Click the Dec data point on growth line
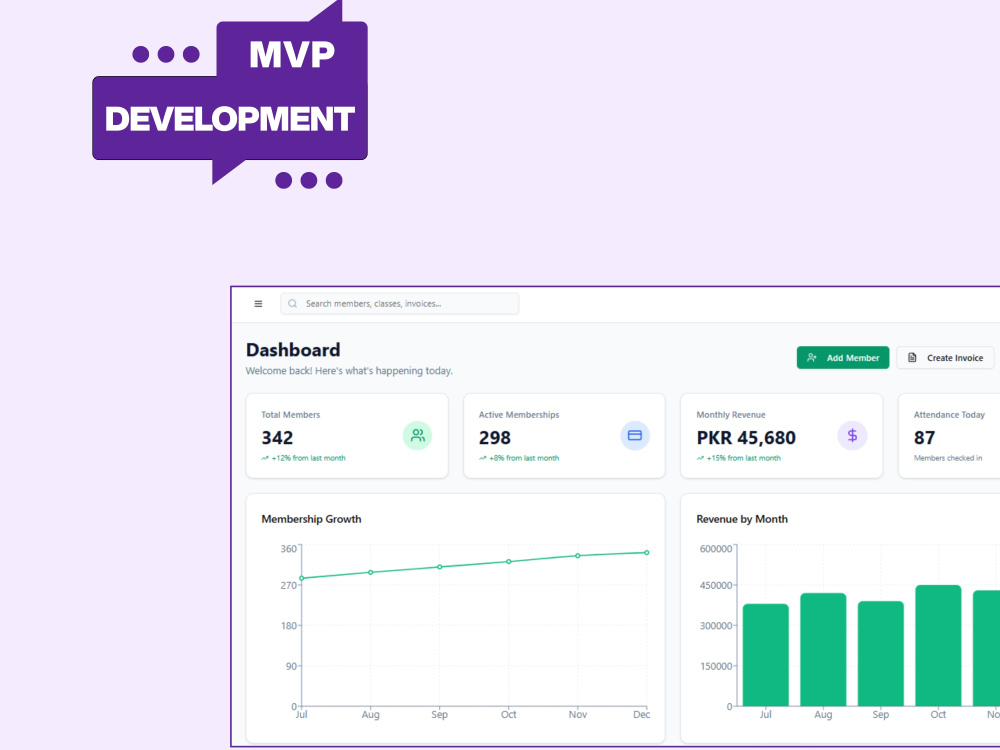1000x750 pixels. (x=647, y=553)
